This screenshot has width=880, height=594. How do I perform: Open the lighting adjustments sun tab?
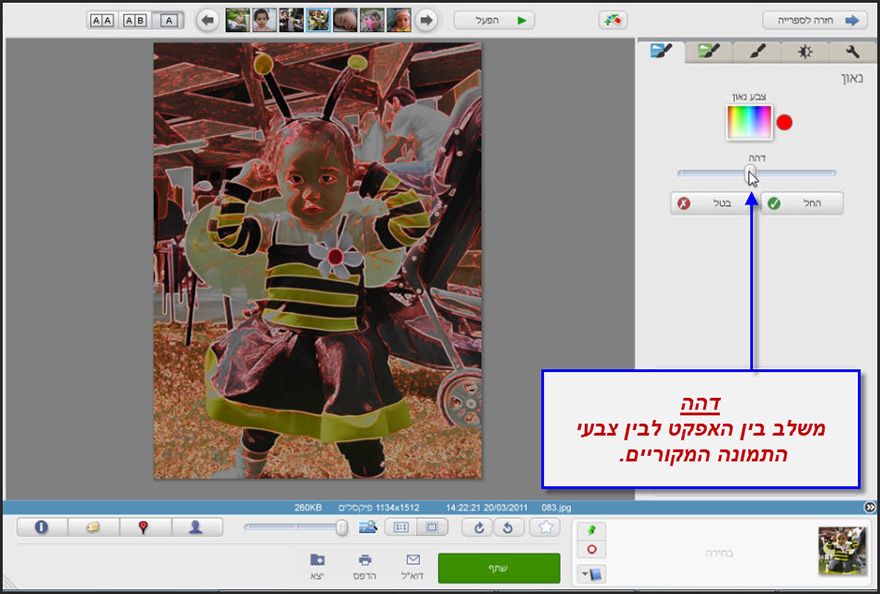coord(805,51)
